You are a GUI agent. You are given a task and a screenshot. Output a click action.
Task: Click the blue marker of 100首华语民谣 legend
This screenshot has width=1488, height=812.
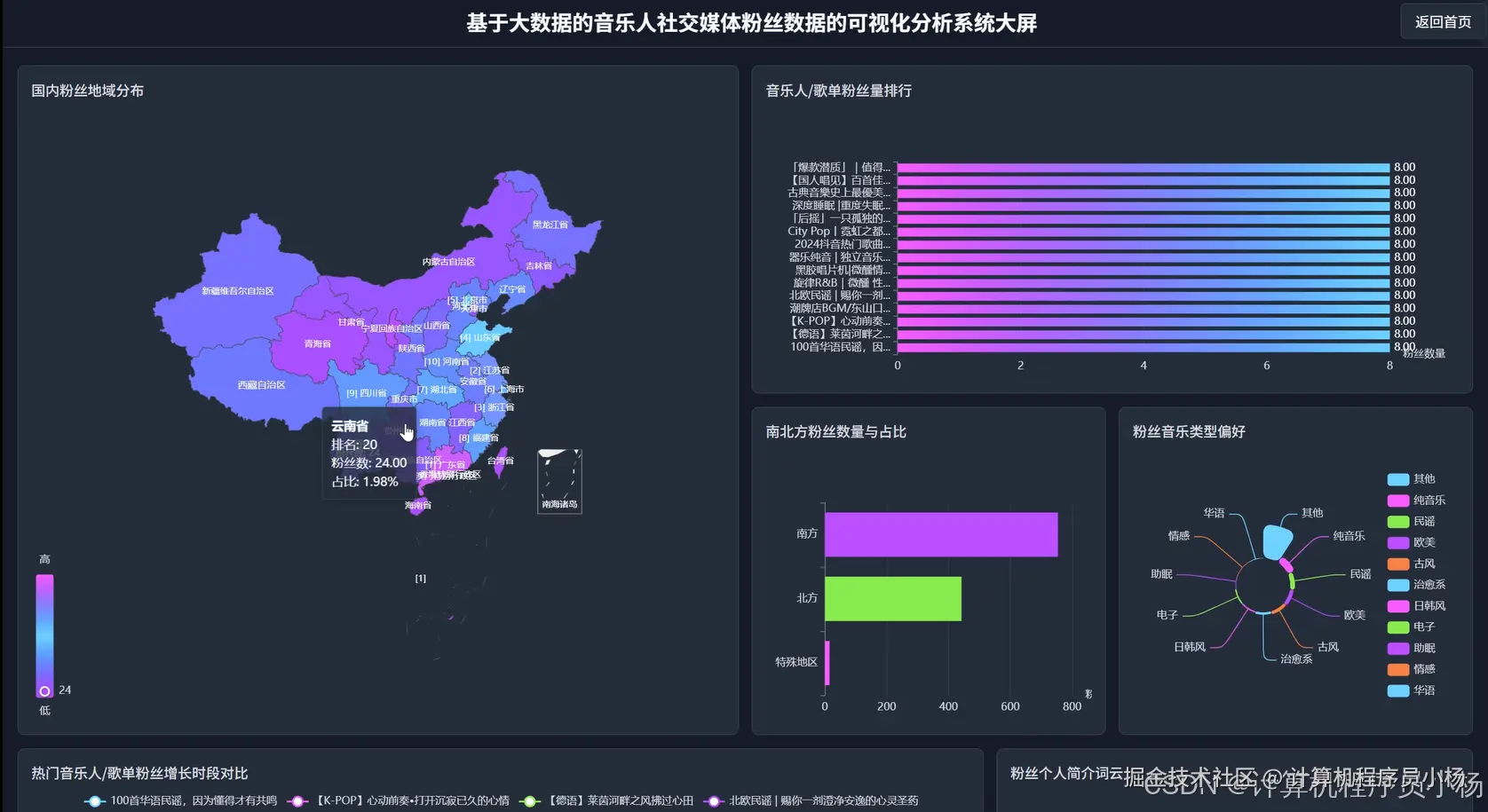tap(95, 800)
